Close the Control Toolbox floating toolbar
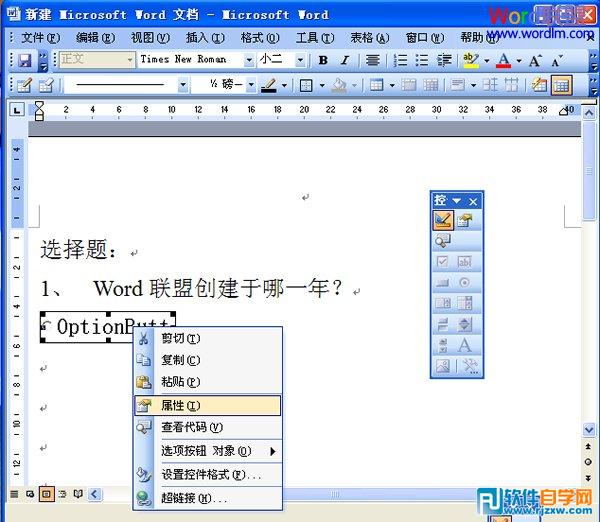The width and height of the screenshot is (600, 522). [x=473, y=201]
